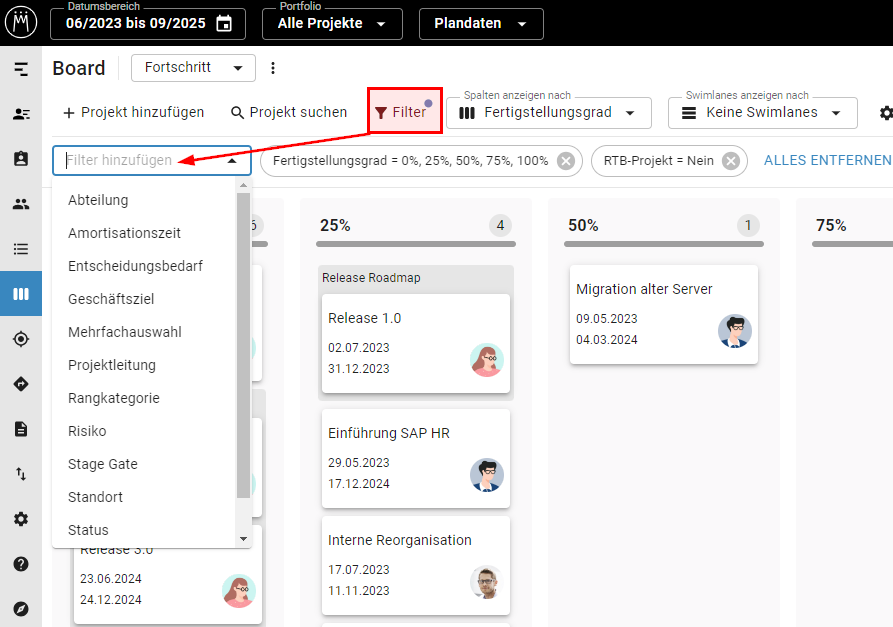Screen dimensions: 893x627
Task: Select the board columns sidebar icon
Action: (x=21, y=294)
